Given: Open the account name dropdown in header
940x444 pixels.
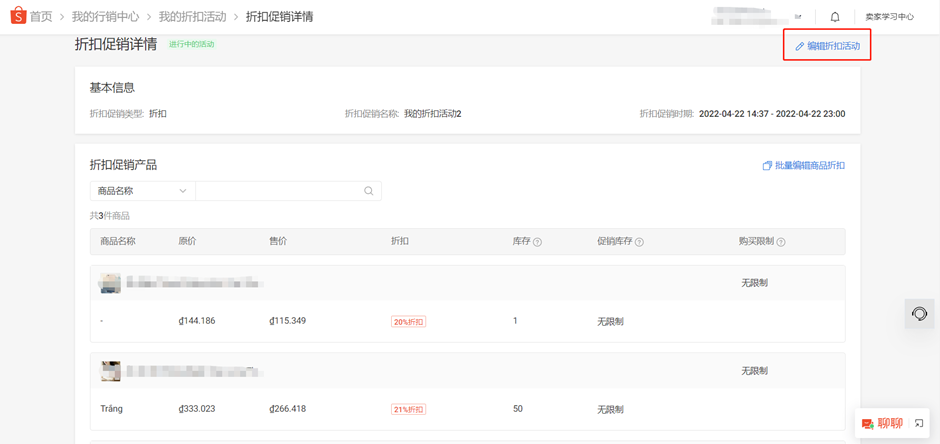Looking at the screenshot, I should coord(758,17).
